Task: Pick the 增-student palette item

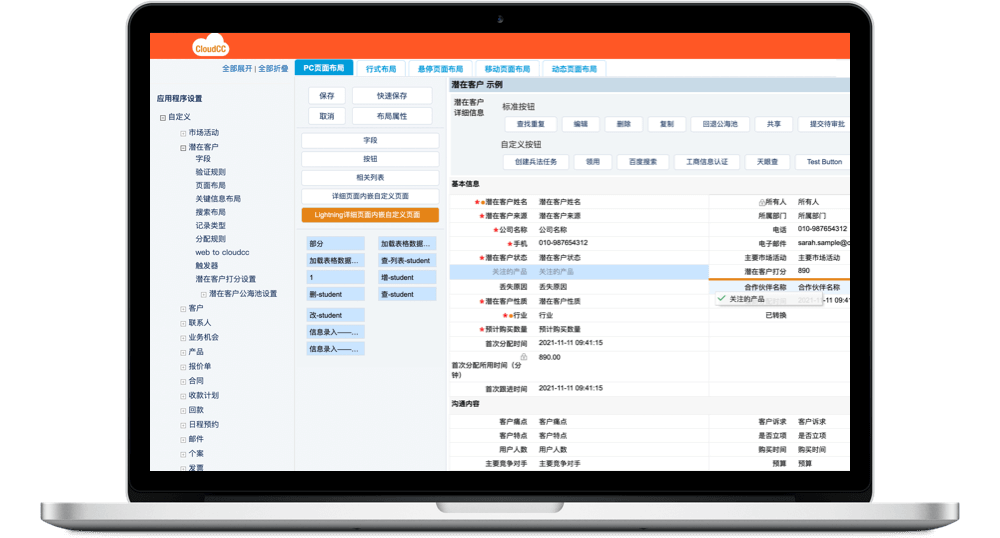Action: point(407,277)
